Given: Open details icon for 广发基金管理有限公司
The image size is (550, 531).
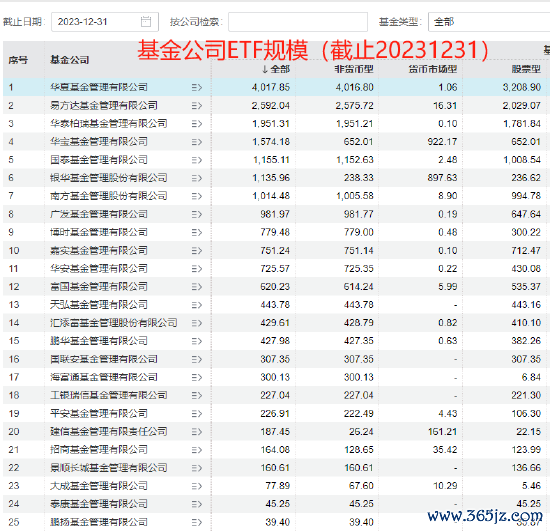Looking at the screenshot, I should pos(197,214).
